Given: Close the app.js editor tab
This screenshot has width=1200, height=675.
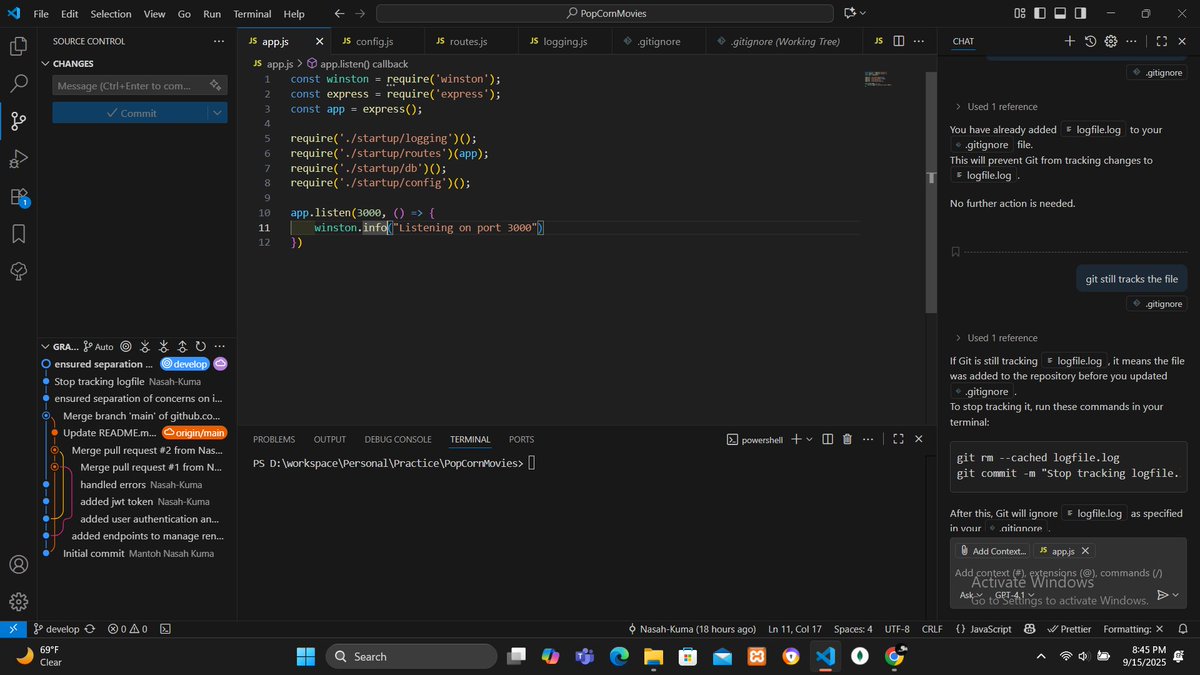Looking at the screenshot, I should [320, 41].
